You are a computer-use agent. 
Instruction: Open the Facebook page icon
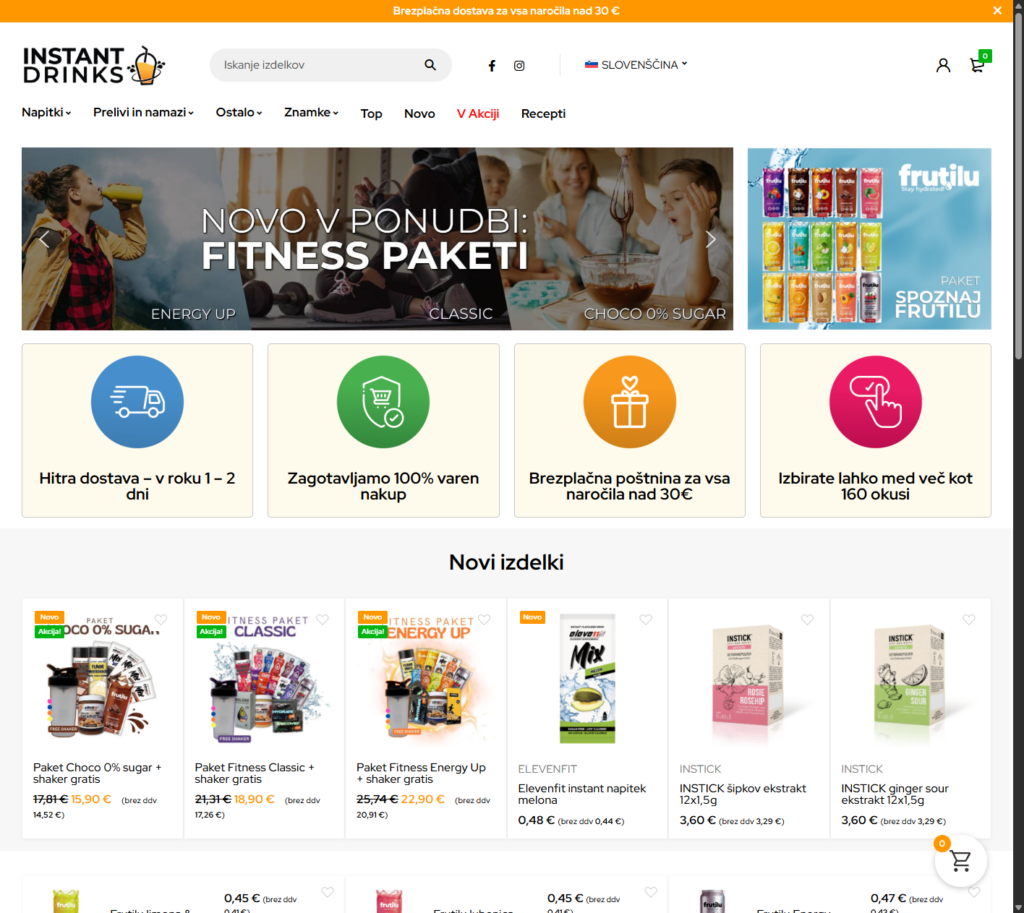point(492,65)
